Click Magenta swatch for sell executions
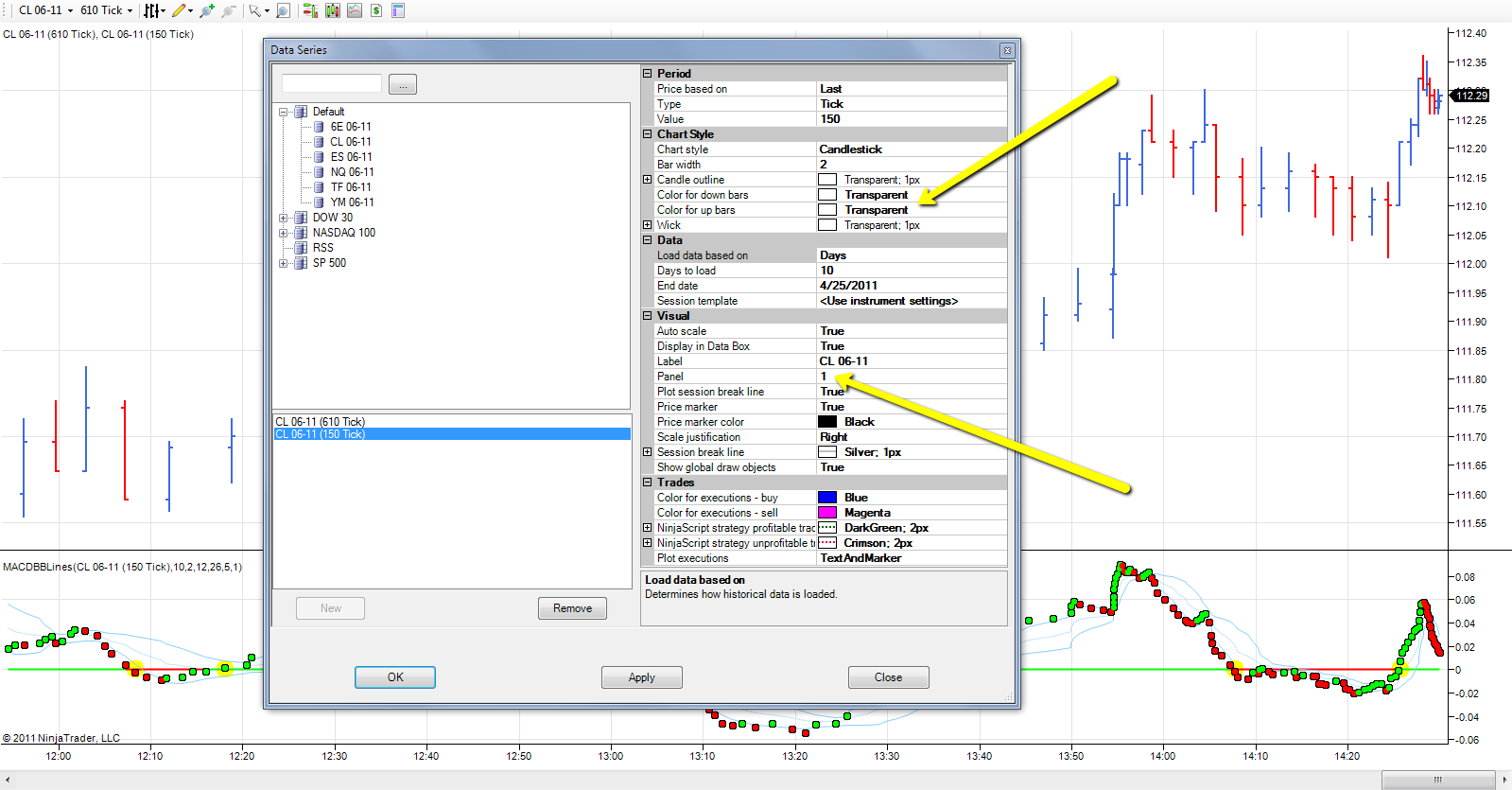The width and height of the screenshot is (1512, 790). 827,513
